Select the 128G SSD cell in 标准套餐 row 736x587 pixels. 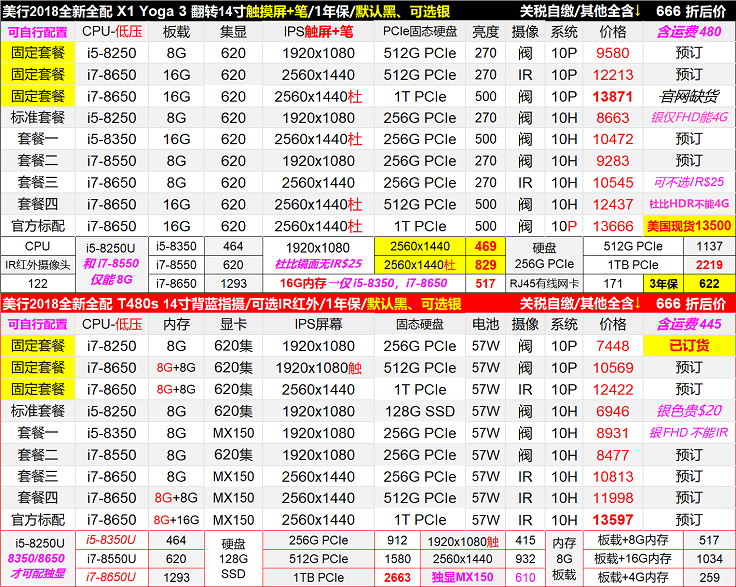click(420, 412)
